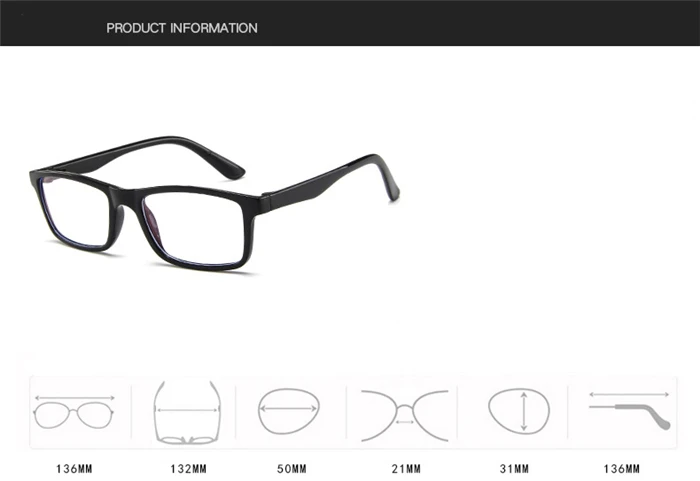Click the PRODUCT INFORMATION heading
The image size is (700, 481).
pos(182,28)
